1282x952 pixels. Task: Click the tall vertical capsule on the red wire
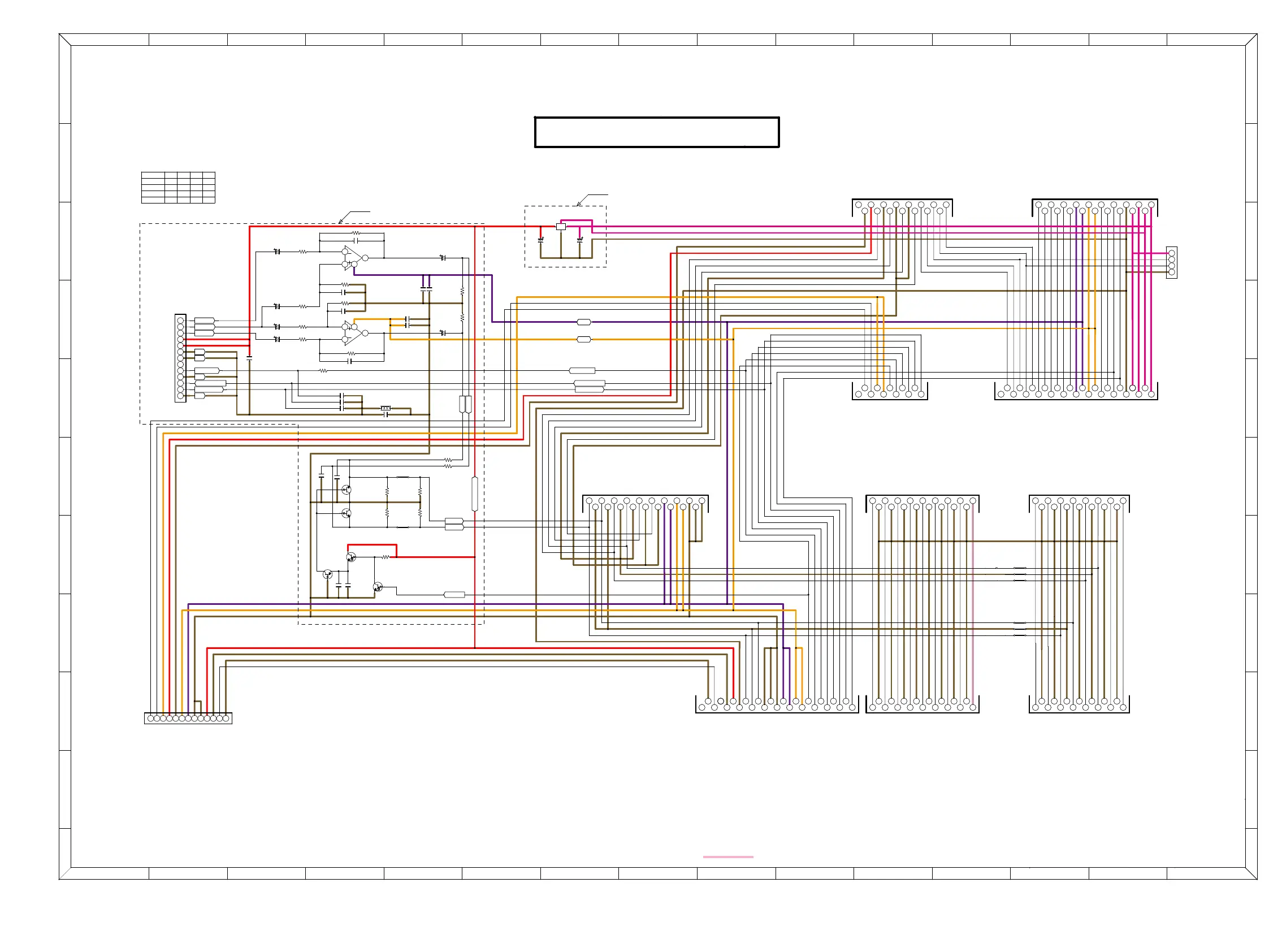[474, 494]
